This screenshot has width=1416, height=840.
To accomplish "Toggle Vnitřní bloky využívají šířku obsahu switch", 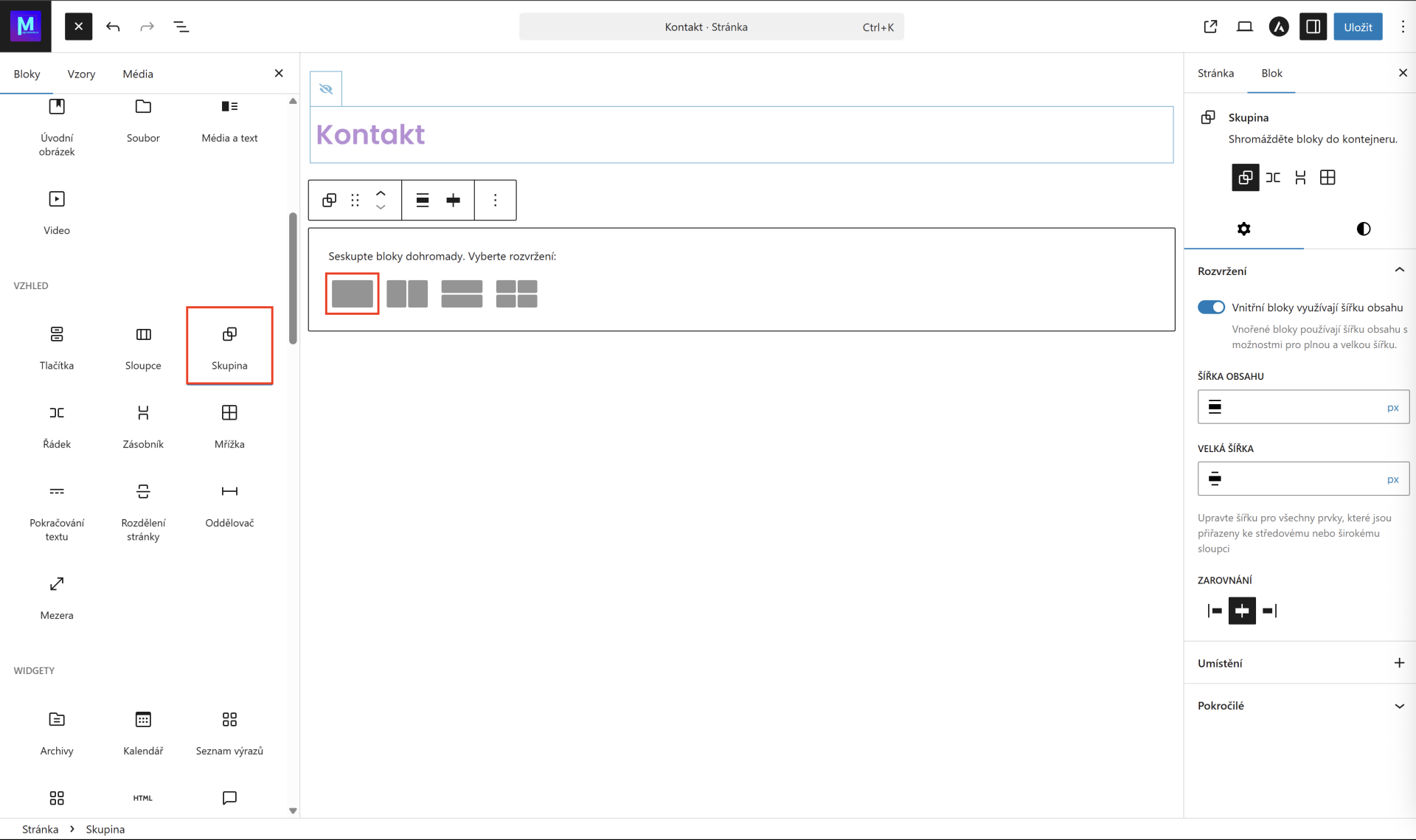I will click(x=1211, y=308).
